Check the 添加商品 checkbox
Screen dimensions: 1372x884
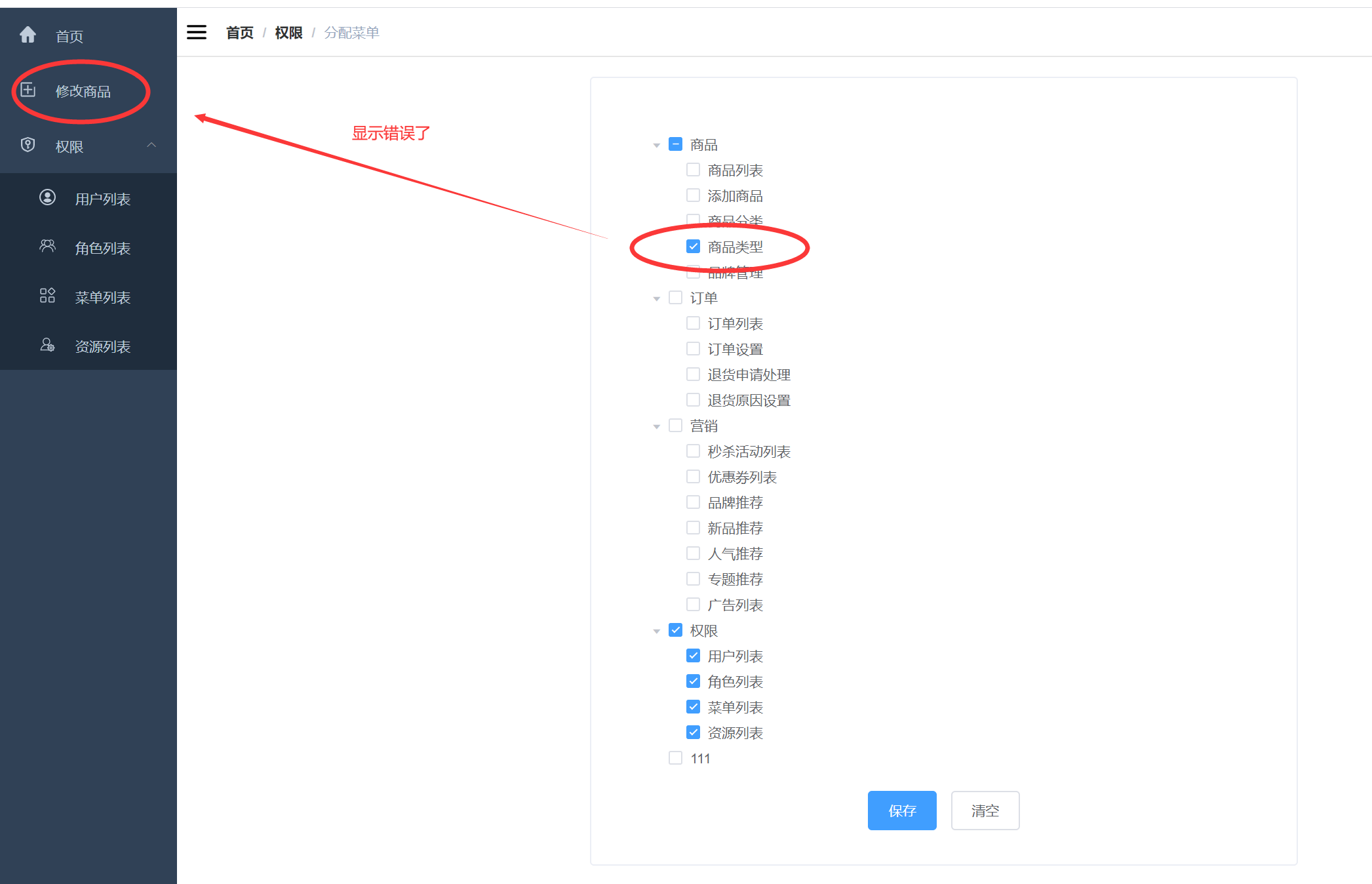[693, 195]
